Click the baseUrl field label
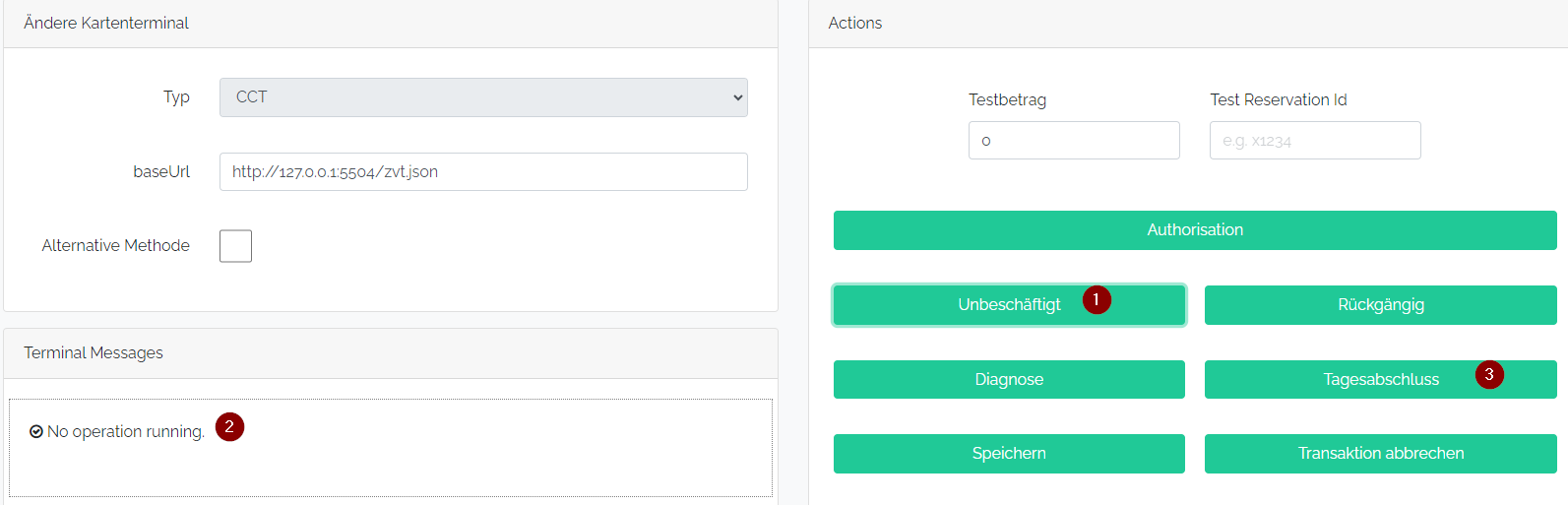The image size is (1568, 505). [x=161, y=171]
